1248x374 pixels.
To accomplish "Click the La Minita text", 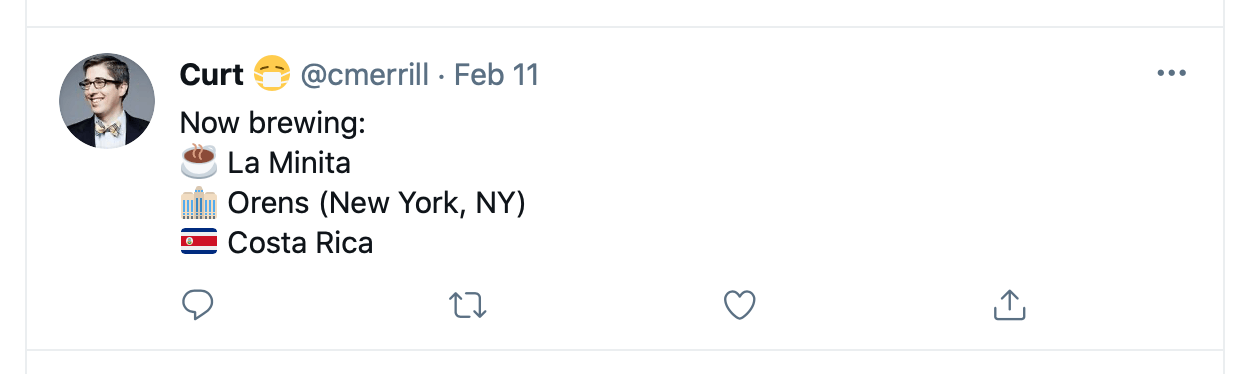I will pyautogui.click(x=289, y=161).
